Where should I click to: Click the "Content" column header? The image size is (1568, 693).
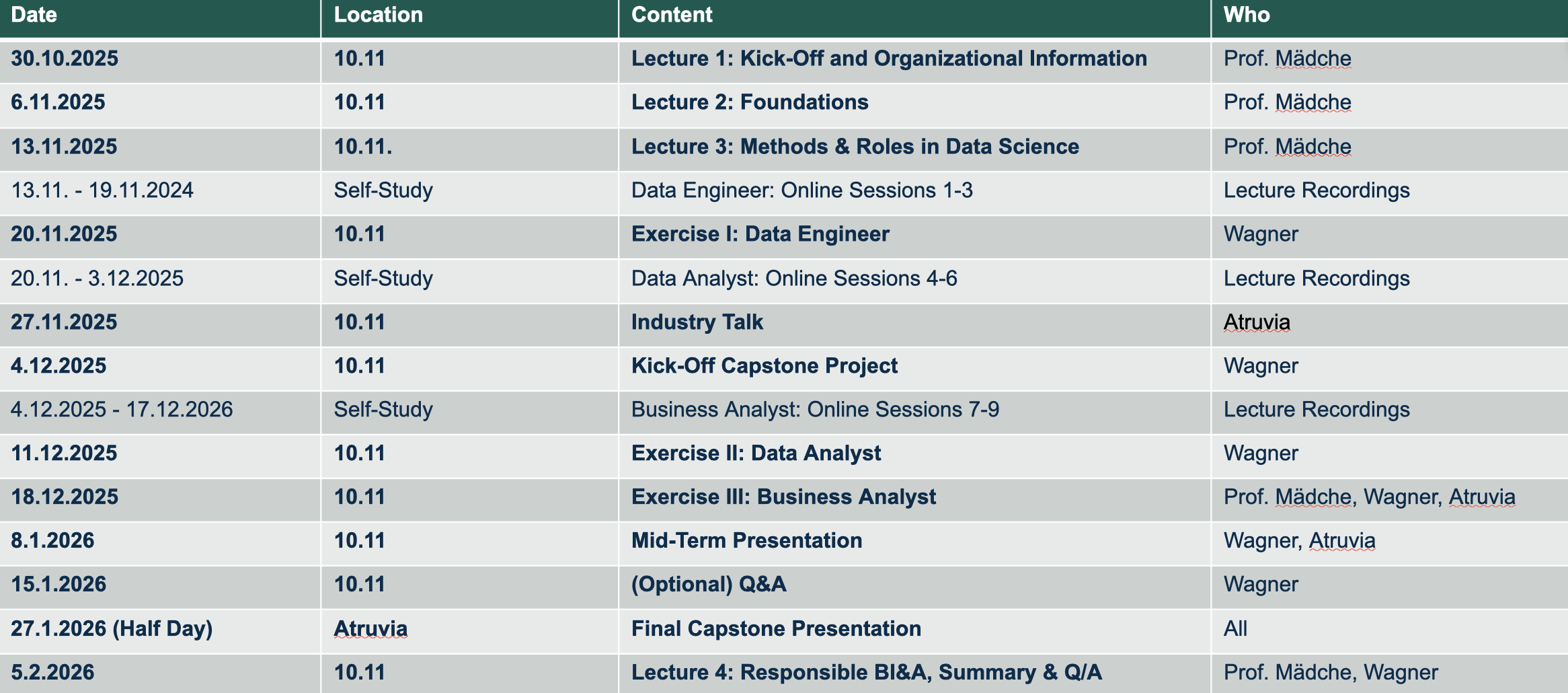tap(672, 15)
